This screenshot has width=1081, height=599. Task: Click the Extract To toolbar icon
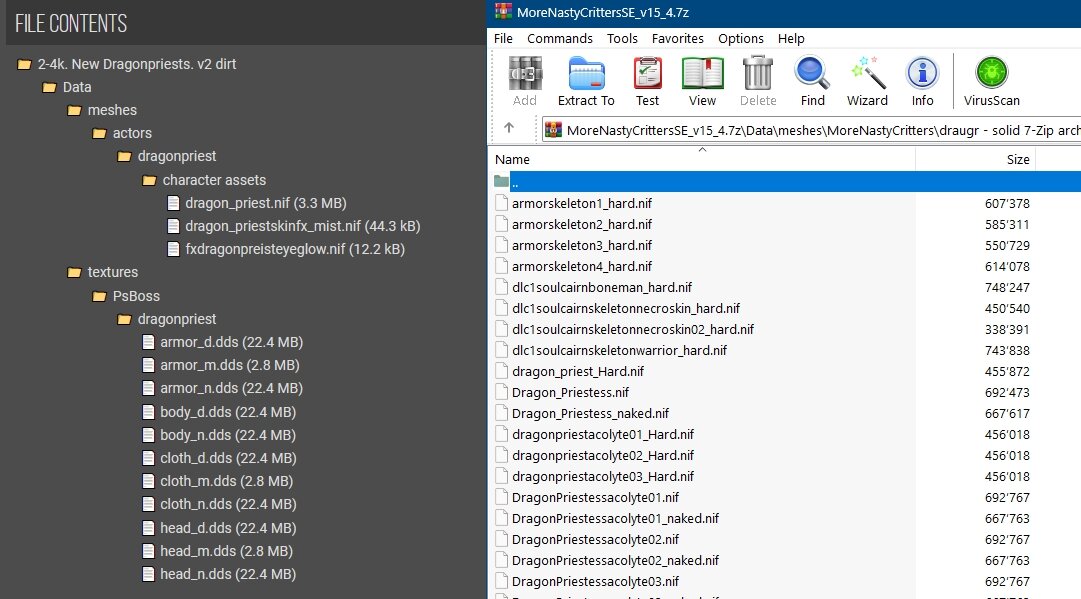586,74
